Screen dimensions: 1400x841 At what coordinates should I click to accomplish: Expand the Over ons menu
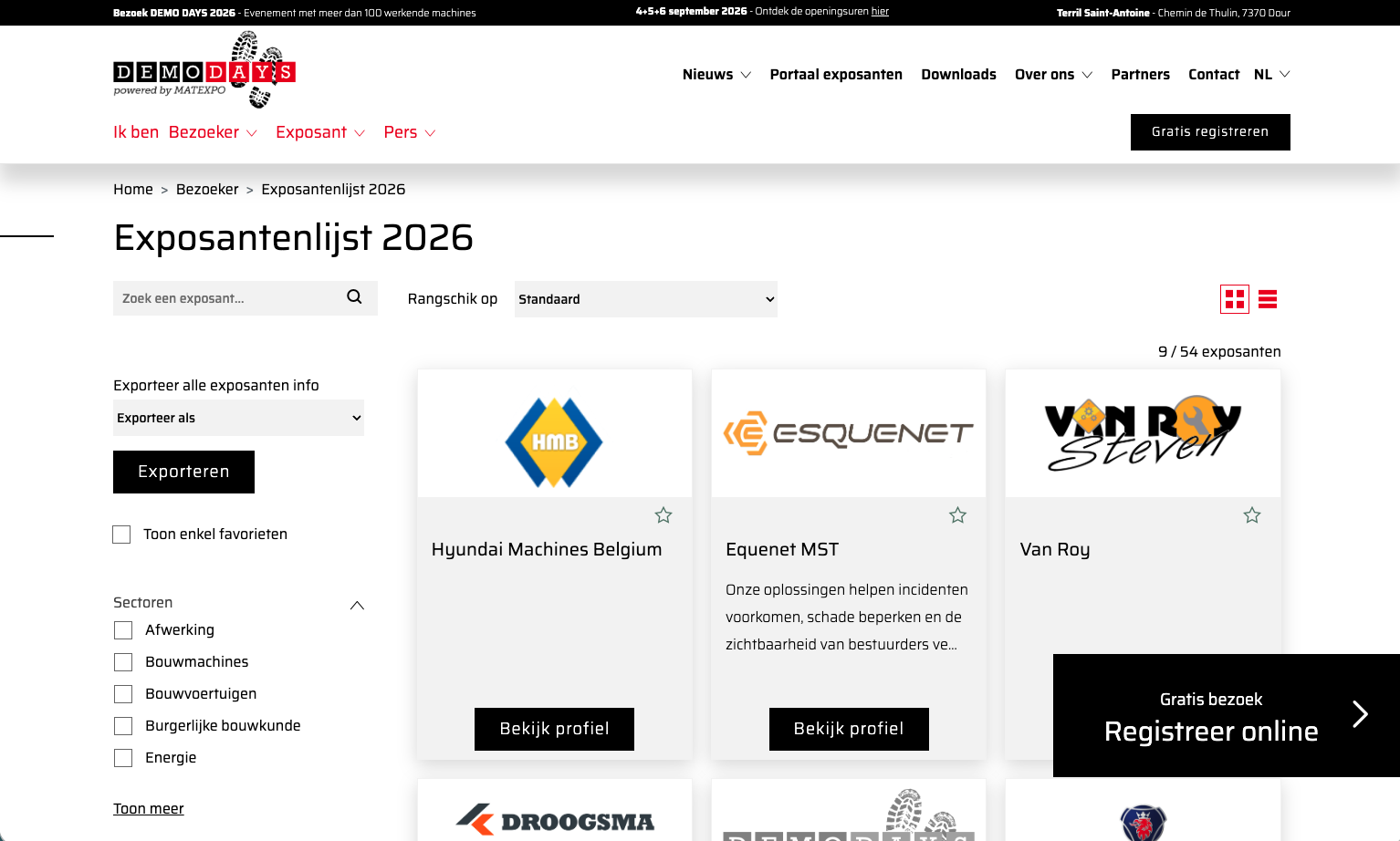pos(1053,75)
